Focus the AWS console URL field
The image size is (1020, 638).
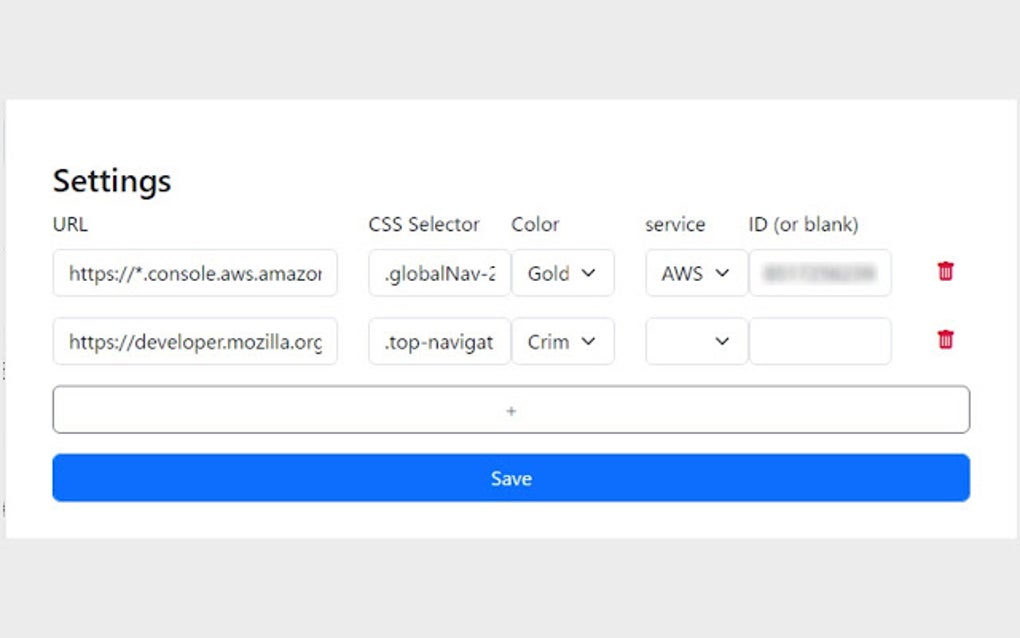pyautogui.click(x=195, y=273)
